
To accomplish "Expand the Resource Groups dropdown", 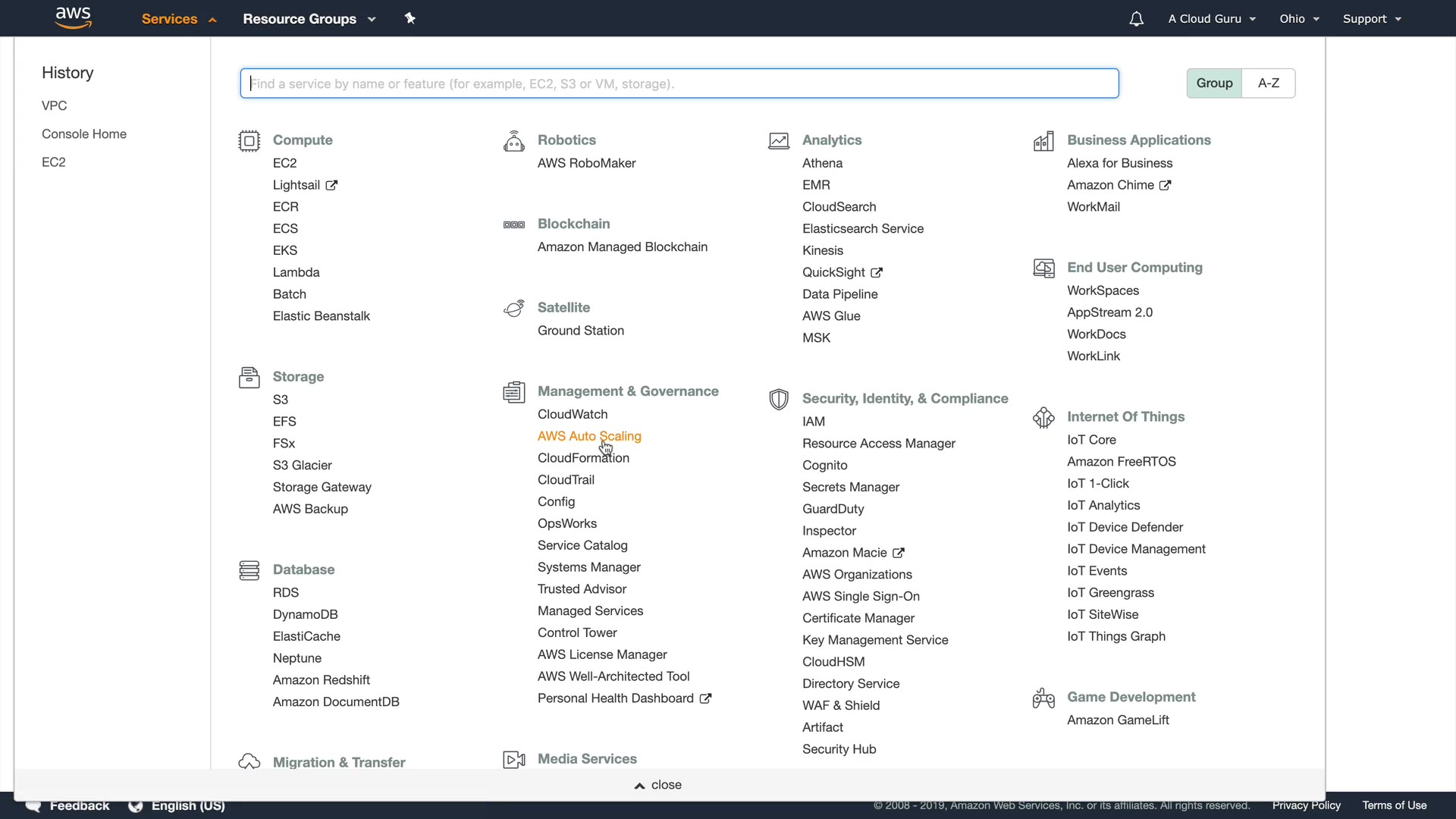I will click(x=309, y=19).
